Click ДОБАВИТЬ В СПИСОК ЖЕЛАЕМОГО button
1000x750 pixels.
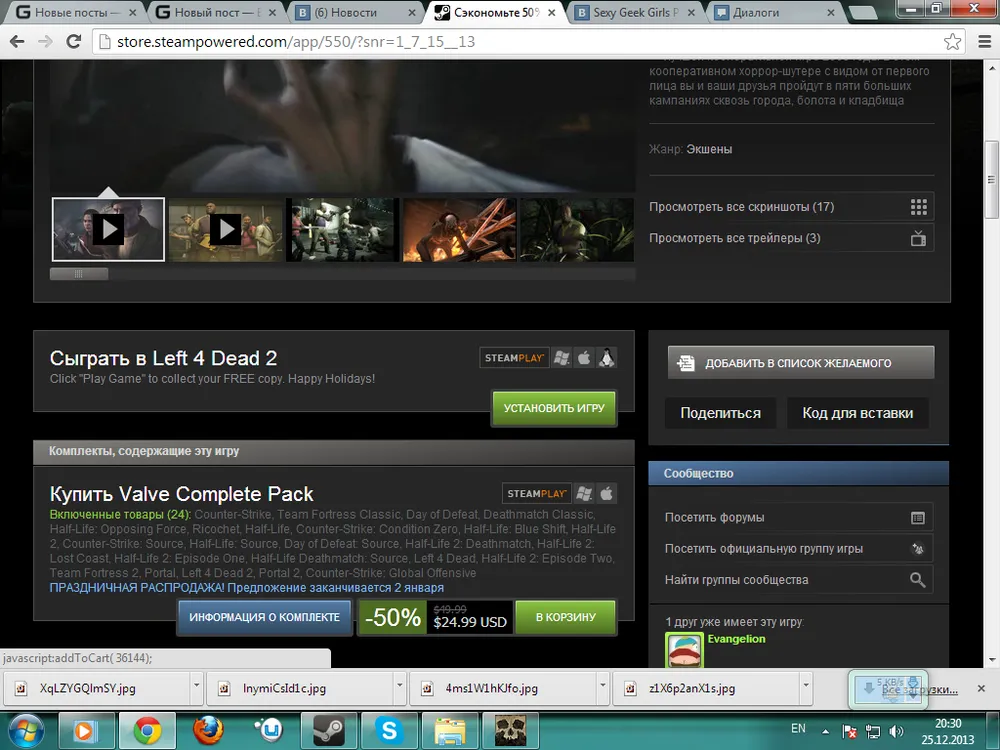click(801, 362)
